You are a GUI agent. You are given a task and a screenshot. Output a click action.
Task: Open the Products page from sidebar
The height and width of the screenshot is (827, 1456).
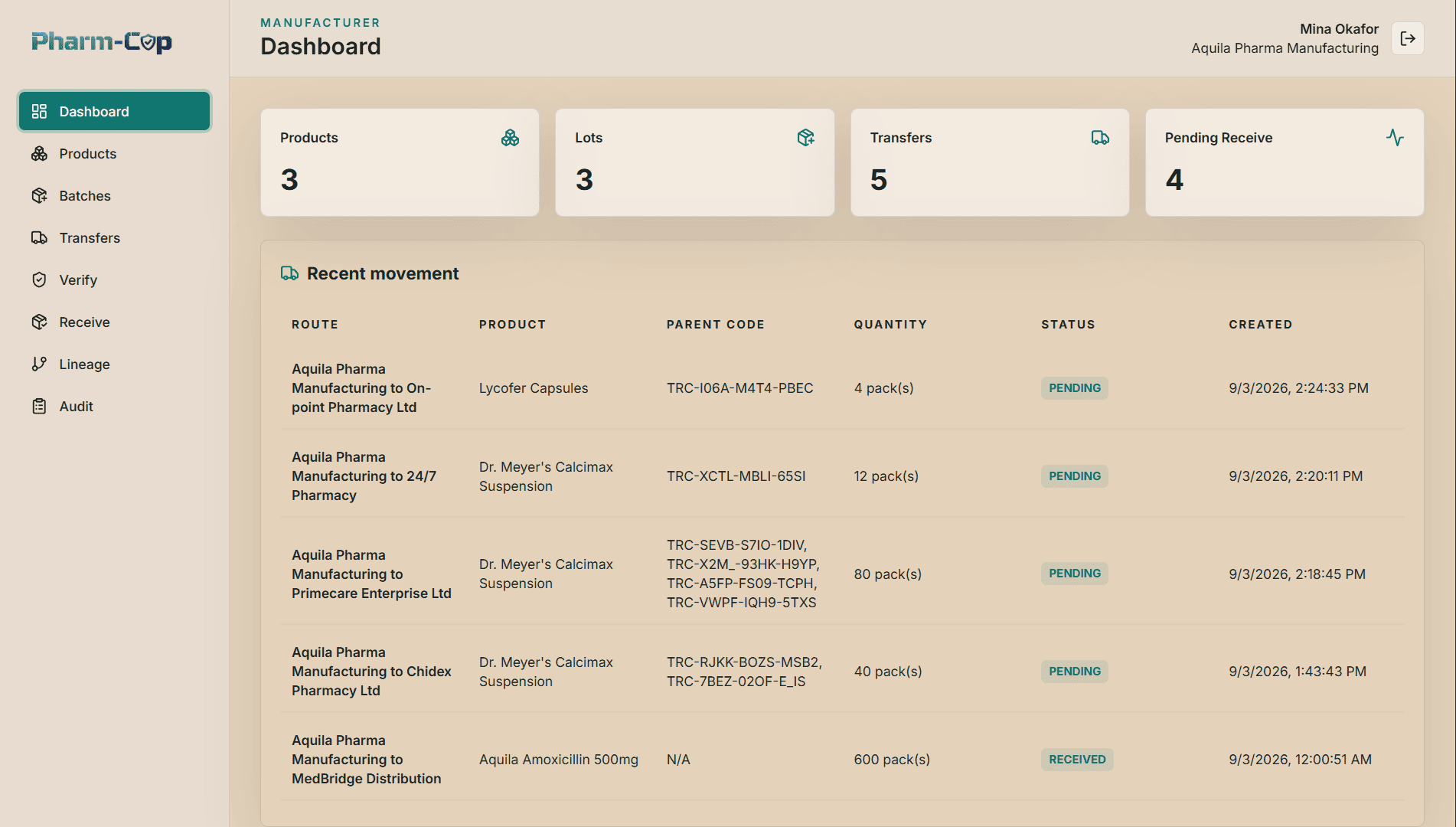(x=115, y=154)
